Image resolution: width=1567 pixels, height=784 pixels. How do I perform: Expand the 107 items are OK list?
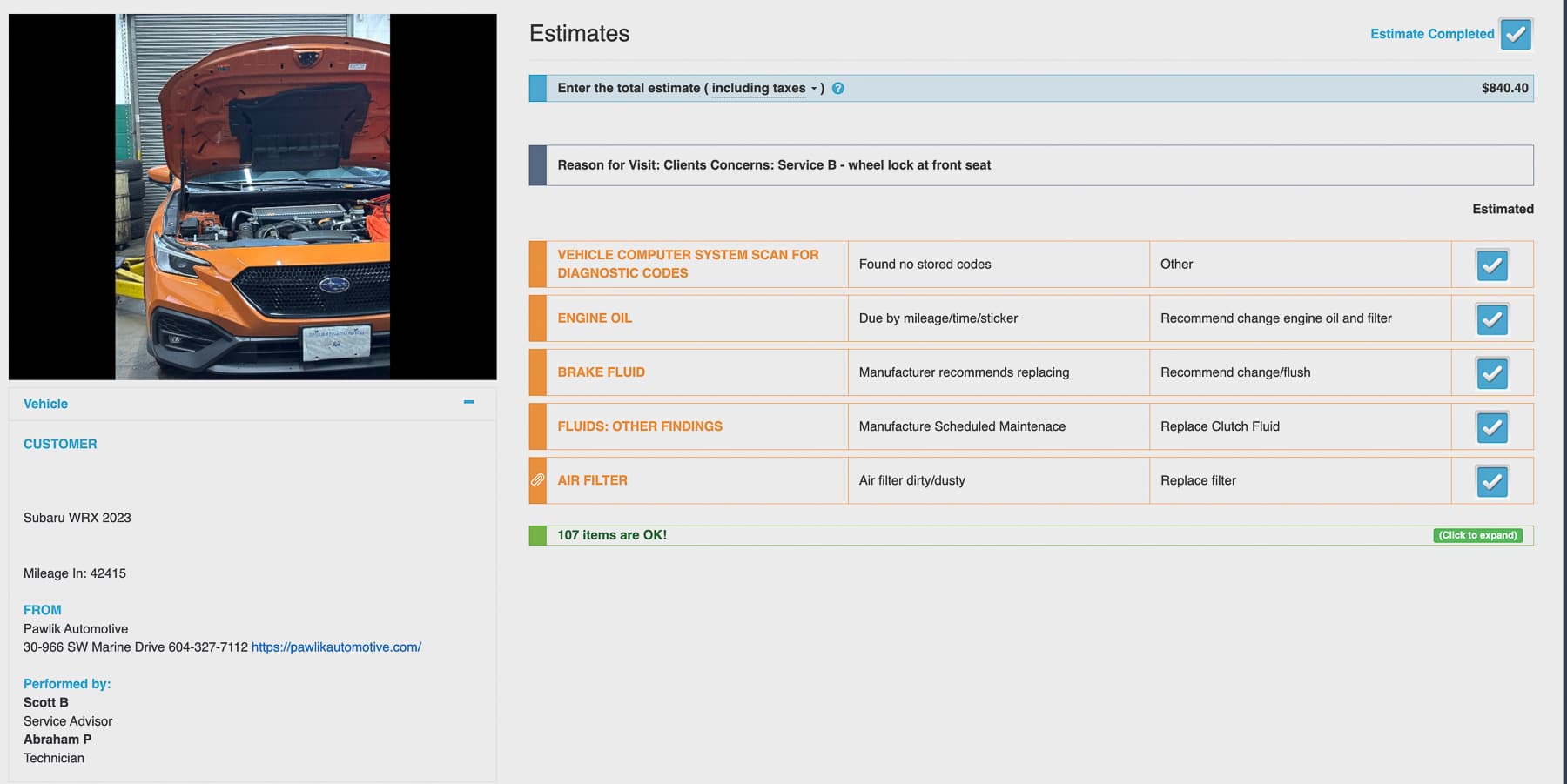(1477, 535)
